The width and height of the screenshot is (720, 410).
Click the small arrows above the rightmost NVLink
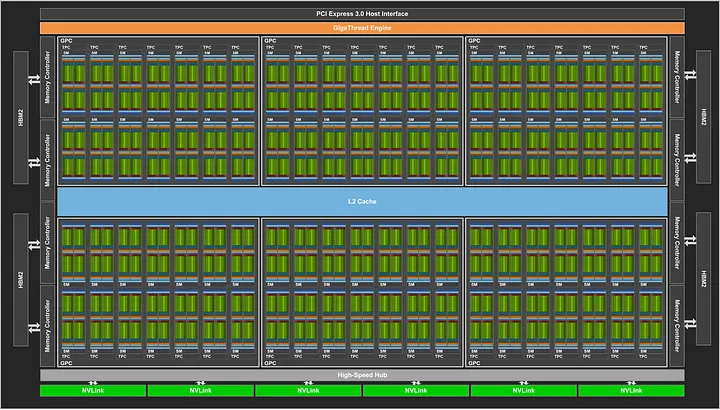coord(631,383)
